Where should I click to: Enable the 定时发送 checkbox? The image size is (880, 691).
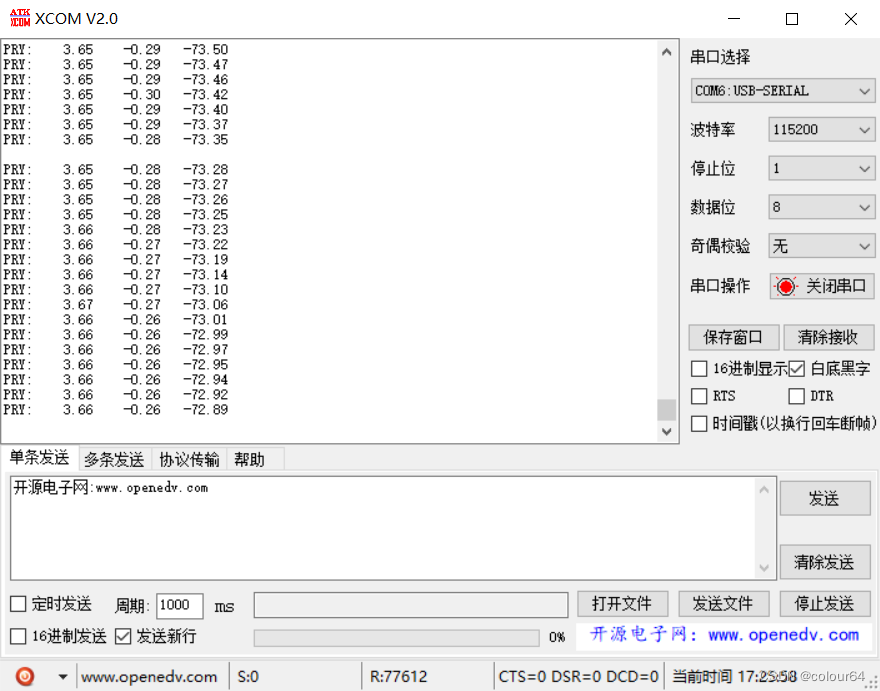coord(19,604)
